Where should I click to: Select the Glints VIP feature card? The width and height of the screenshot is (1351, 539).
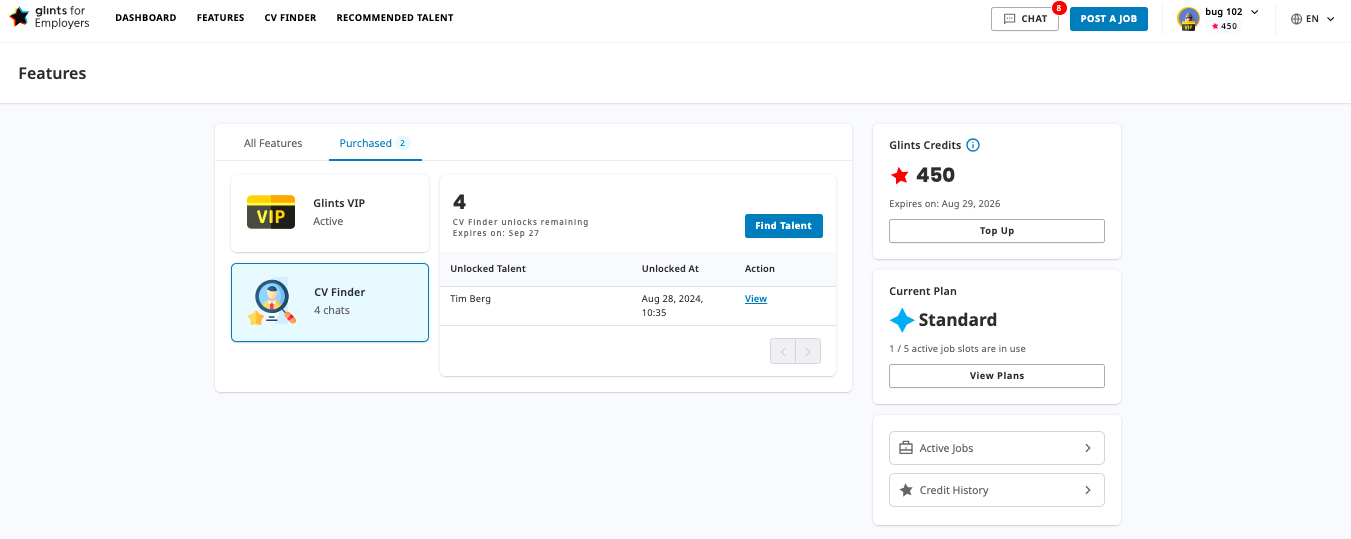(330, 213)
